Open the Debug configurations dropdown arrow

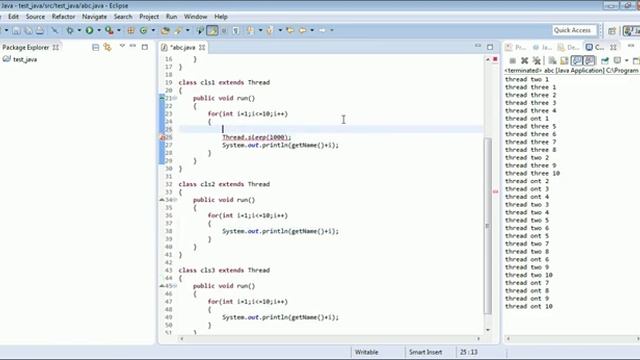point(79,31)
